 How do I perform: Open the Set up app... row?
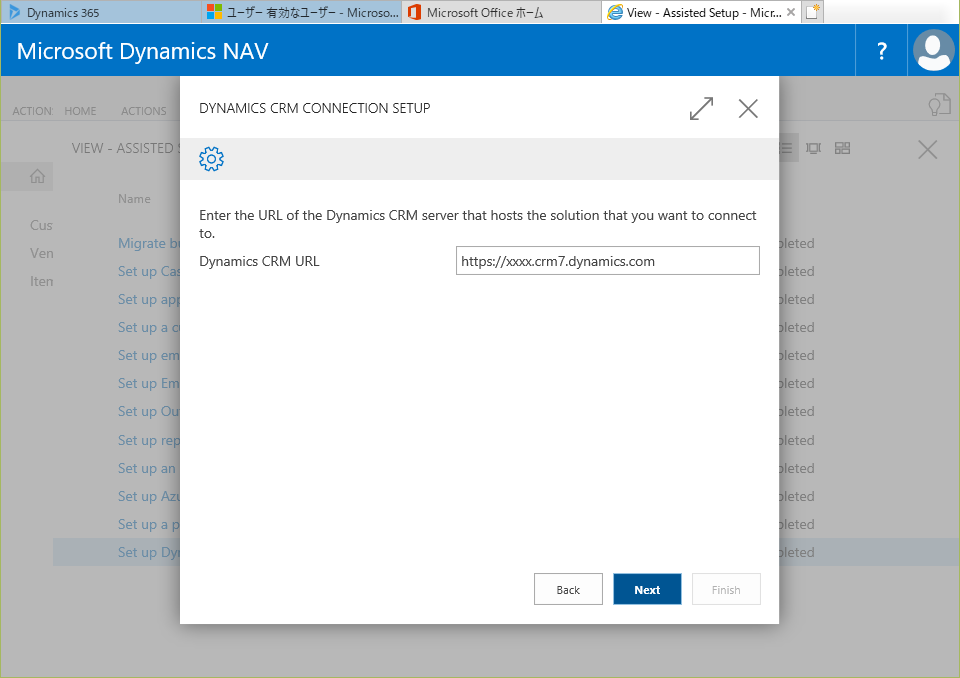pos(149,299)
